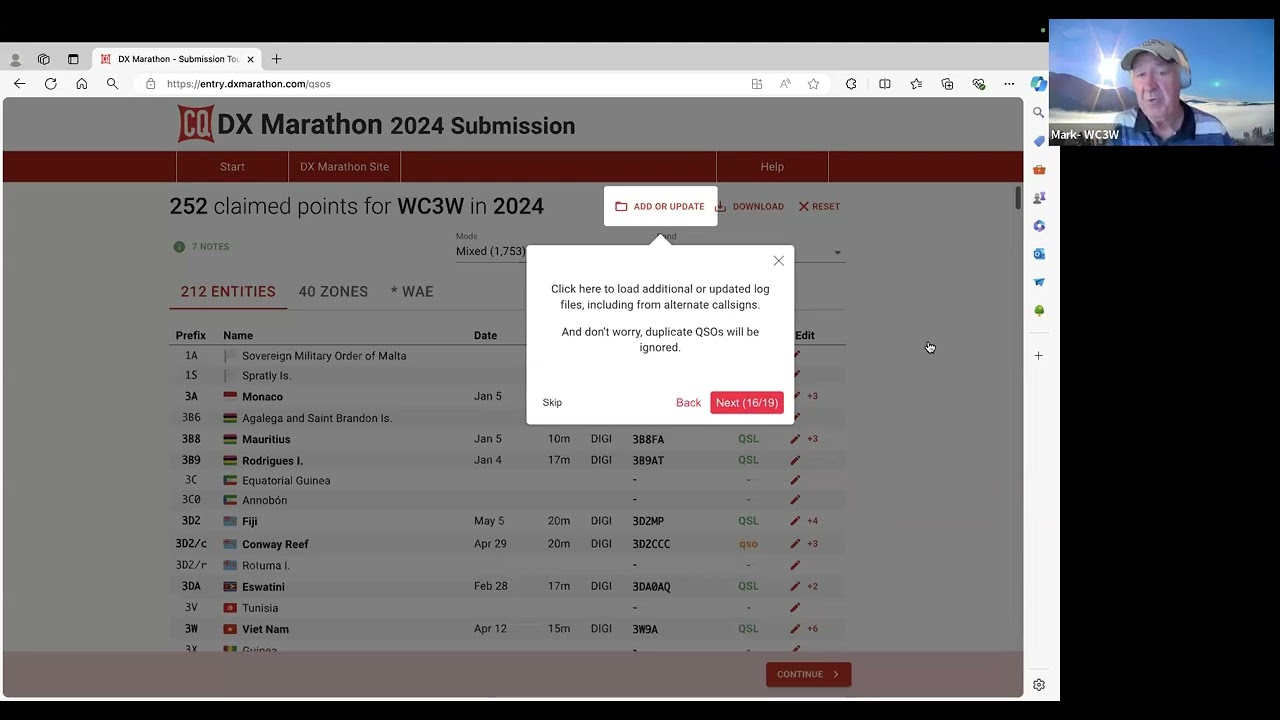
Task: Sort table by Name column header
Action: (238, 336)
